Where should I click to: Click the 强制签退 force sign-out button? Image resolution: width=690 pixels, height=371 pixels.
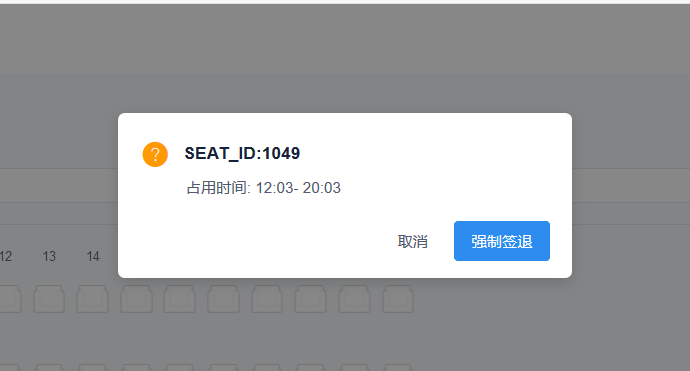pos(502,241)
